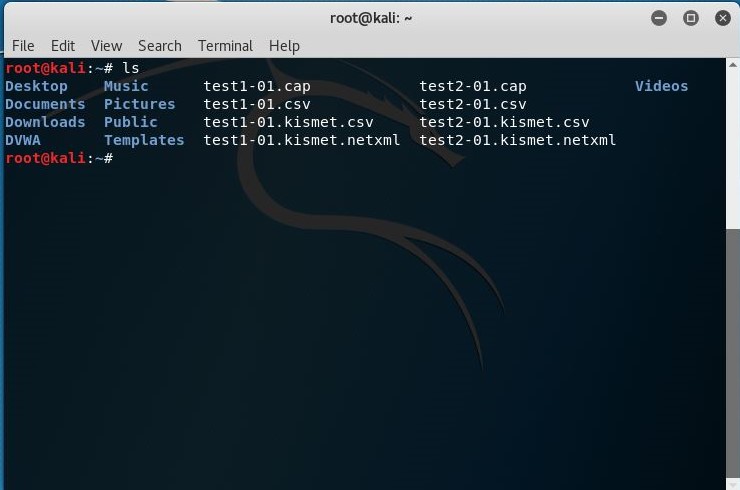Open the Search menu
Screen dimensions: 740x490
click(x=160, y=46)
